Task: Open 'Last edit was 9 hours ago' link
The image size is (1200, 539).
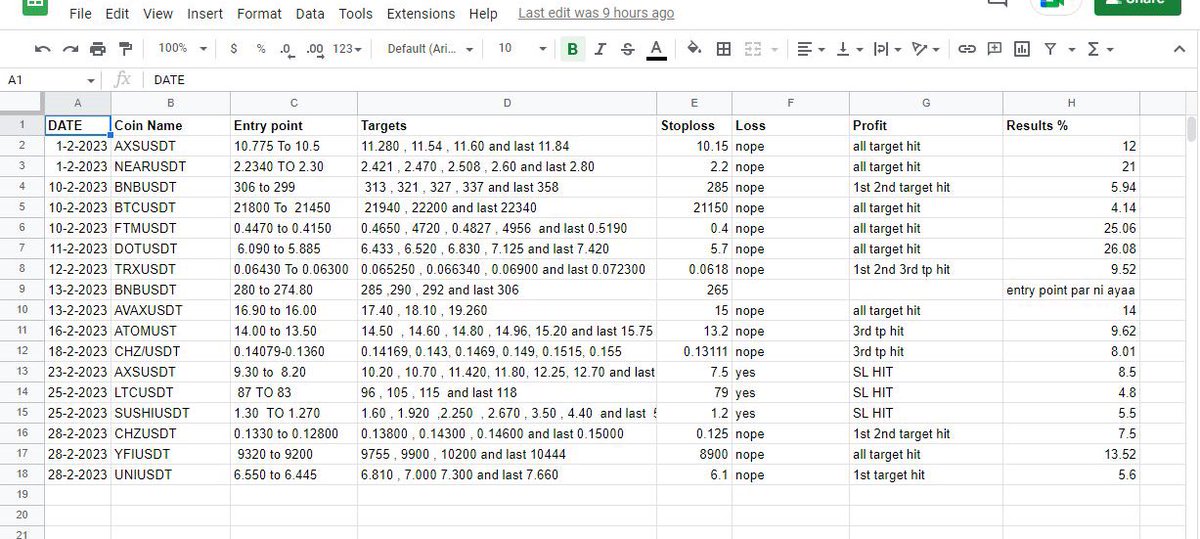Action: click(596, 14)
